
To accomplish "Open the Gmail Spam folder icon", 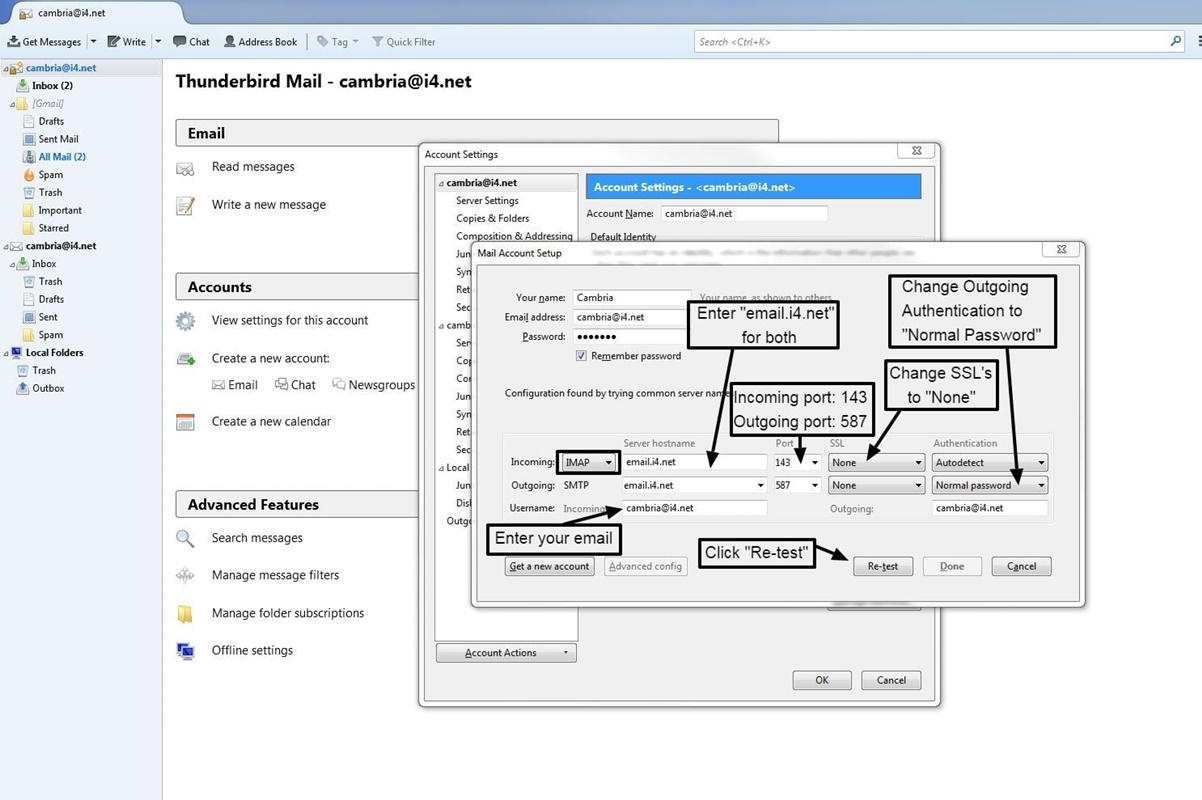I will [29, 175].
